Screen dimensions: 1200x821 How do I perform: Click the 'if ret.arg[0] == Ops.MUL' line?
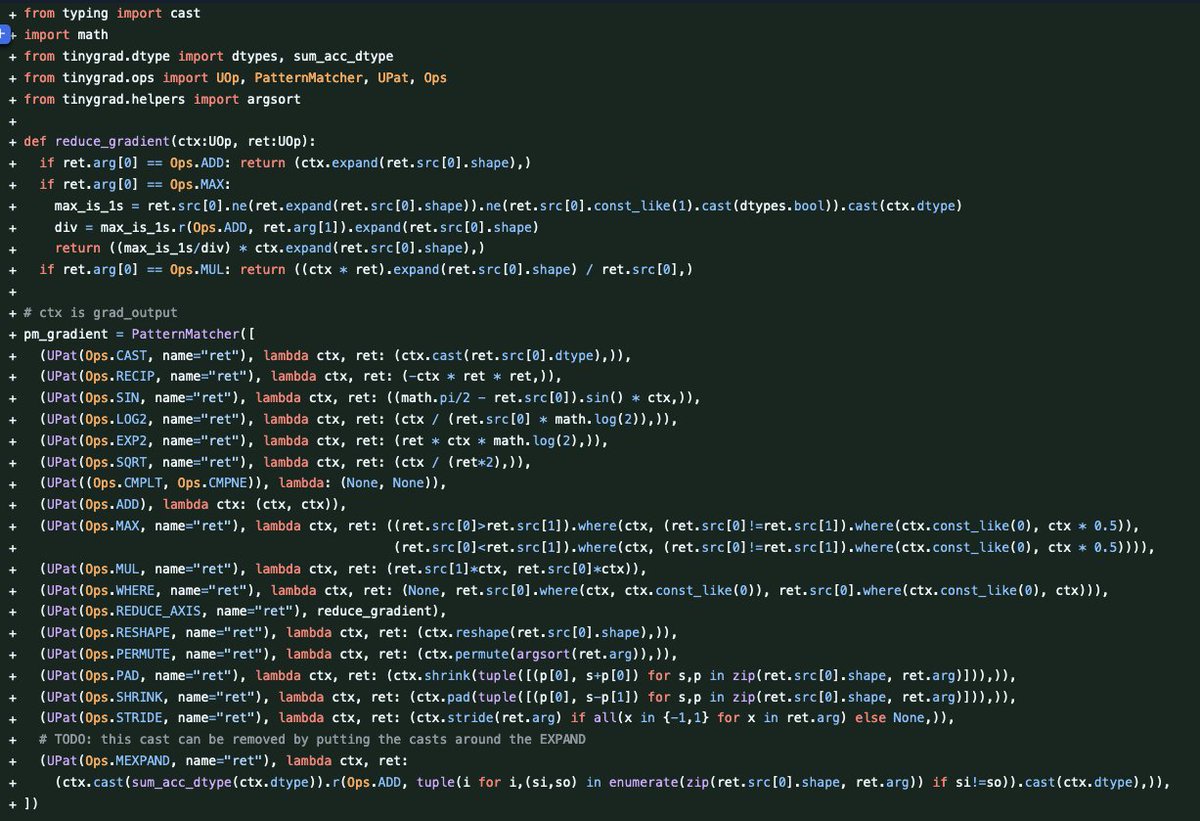click(x=366, y=269)
